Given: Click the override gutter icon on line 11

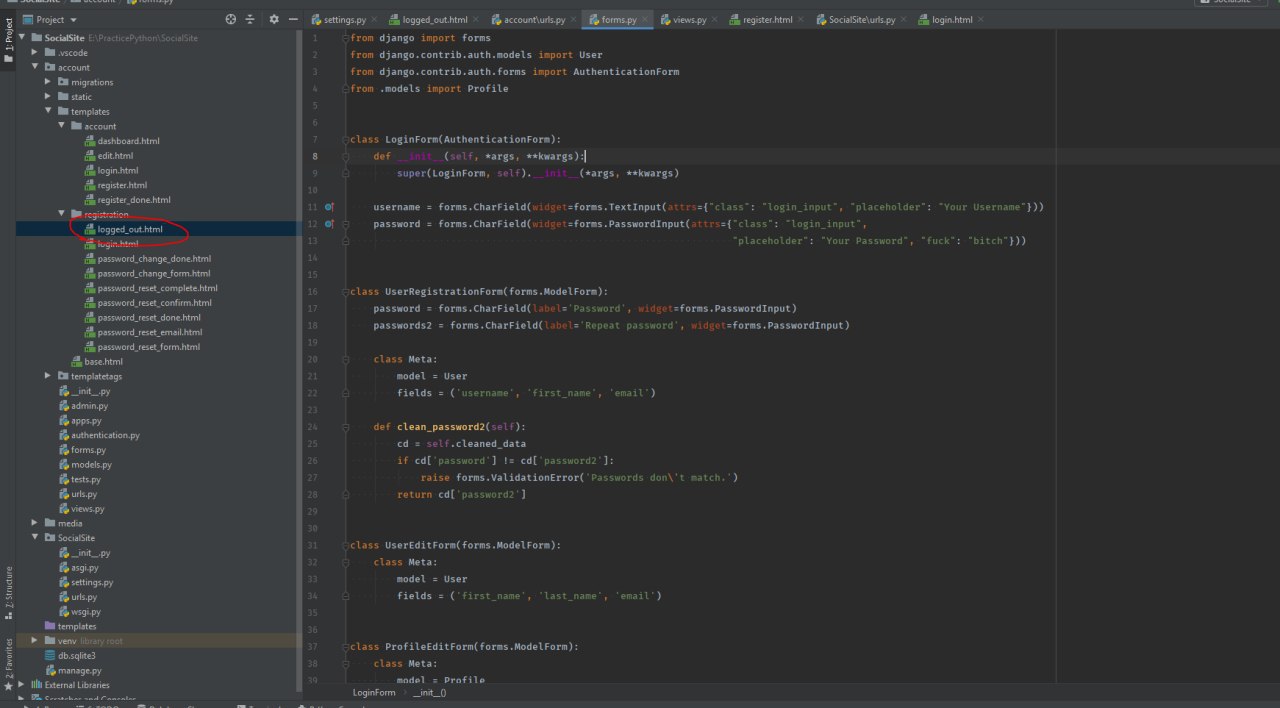Looking at the screenshot, I should click(x=329, y=207).
